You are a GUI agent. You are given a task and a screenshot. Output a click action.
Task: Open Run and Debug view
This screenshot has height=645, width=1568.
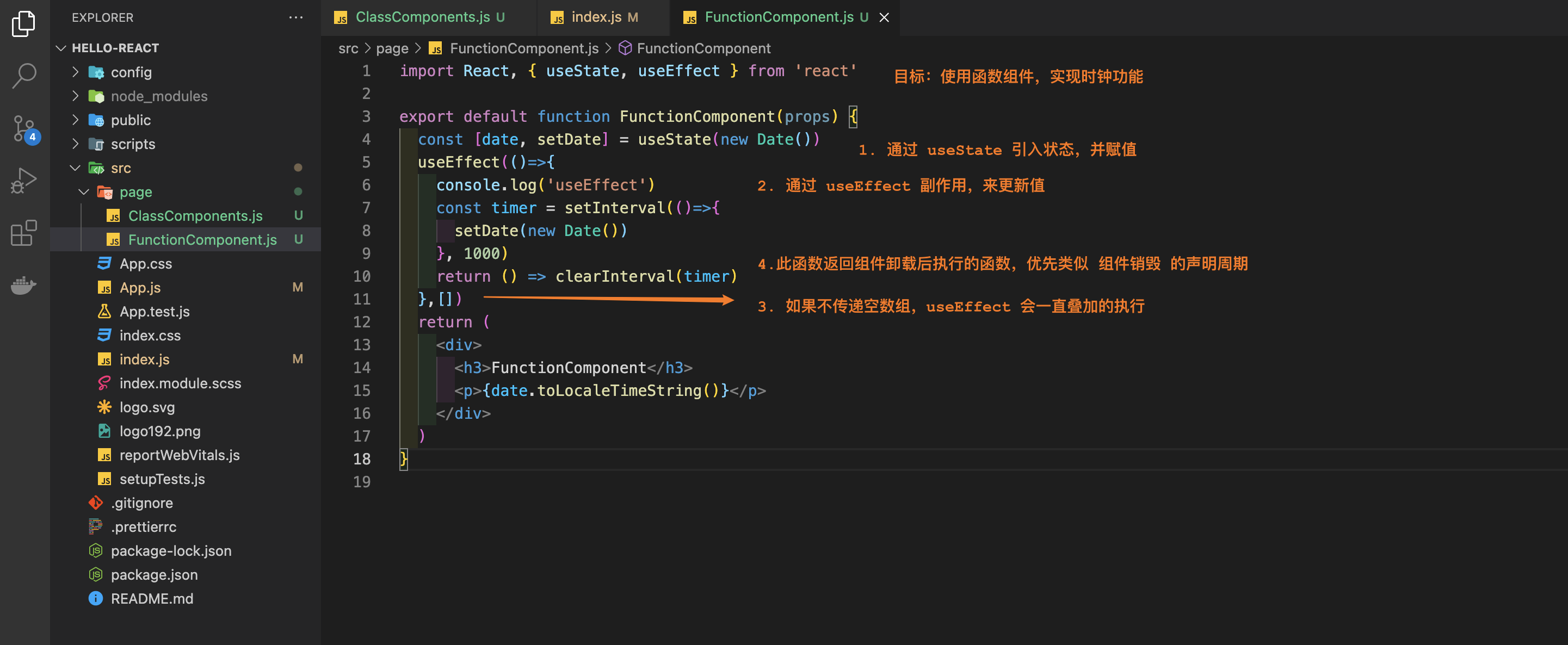pos(24,181)
